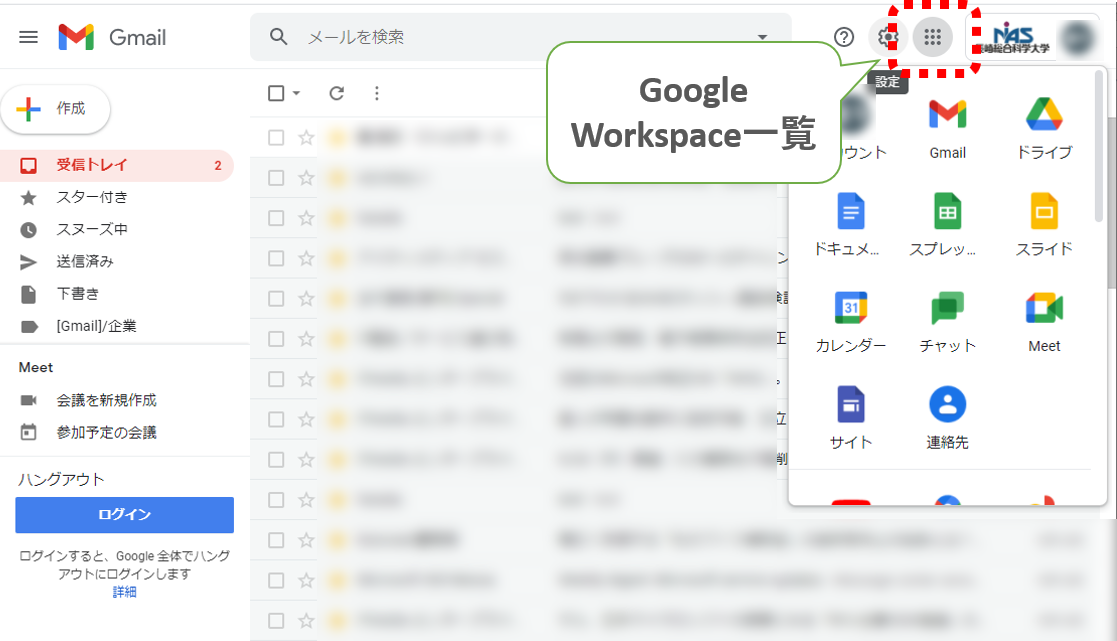The width and height of the screenshot is (1117, 641).
Task: Star the last visible email in the list
Action: click(x=306, y=621)
